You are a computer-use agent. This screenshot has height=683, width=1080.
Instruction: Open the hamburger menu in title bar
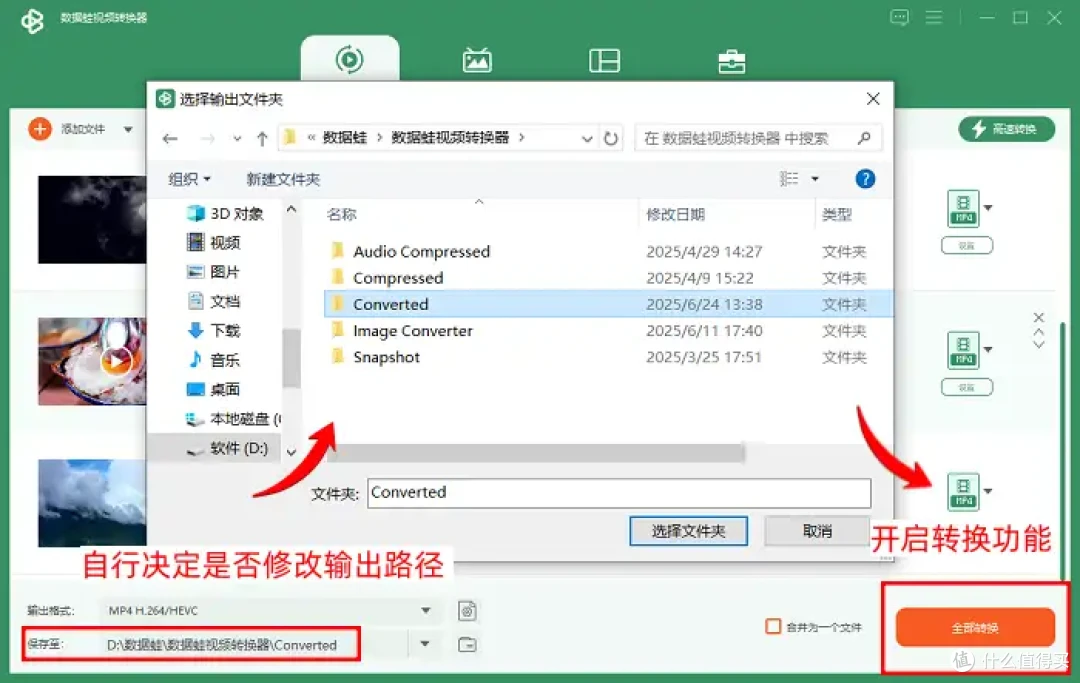(933, 17)
